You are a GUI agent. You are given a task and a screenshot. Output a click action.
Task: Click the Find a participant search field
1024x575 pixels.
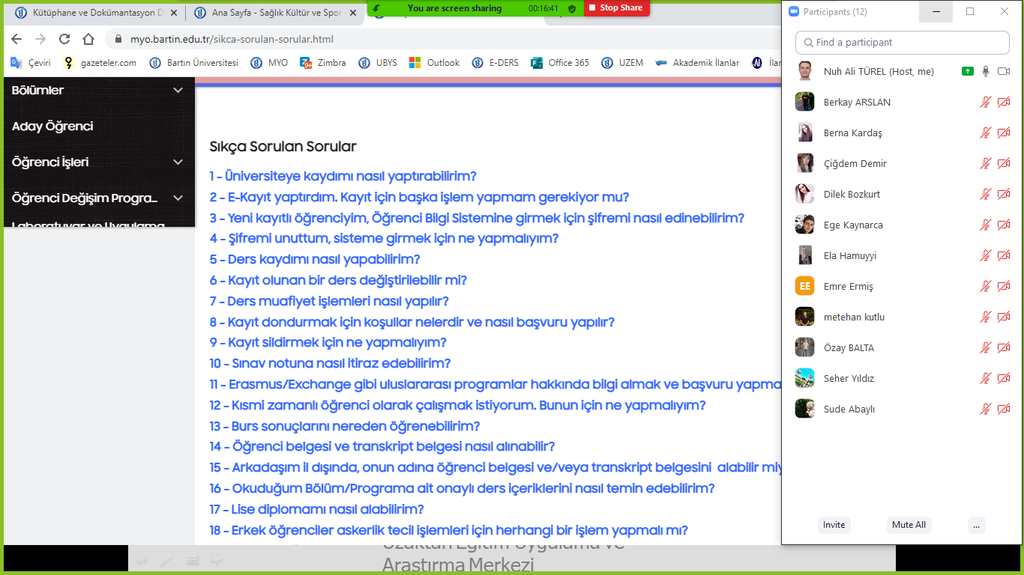[902, 42]
